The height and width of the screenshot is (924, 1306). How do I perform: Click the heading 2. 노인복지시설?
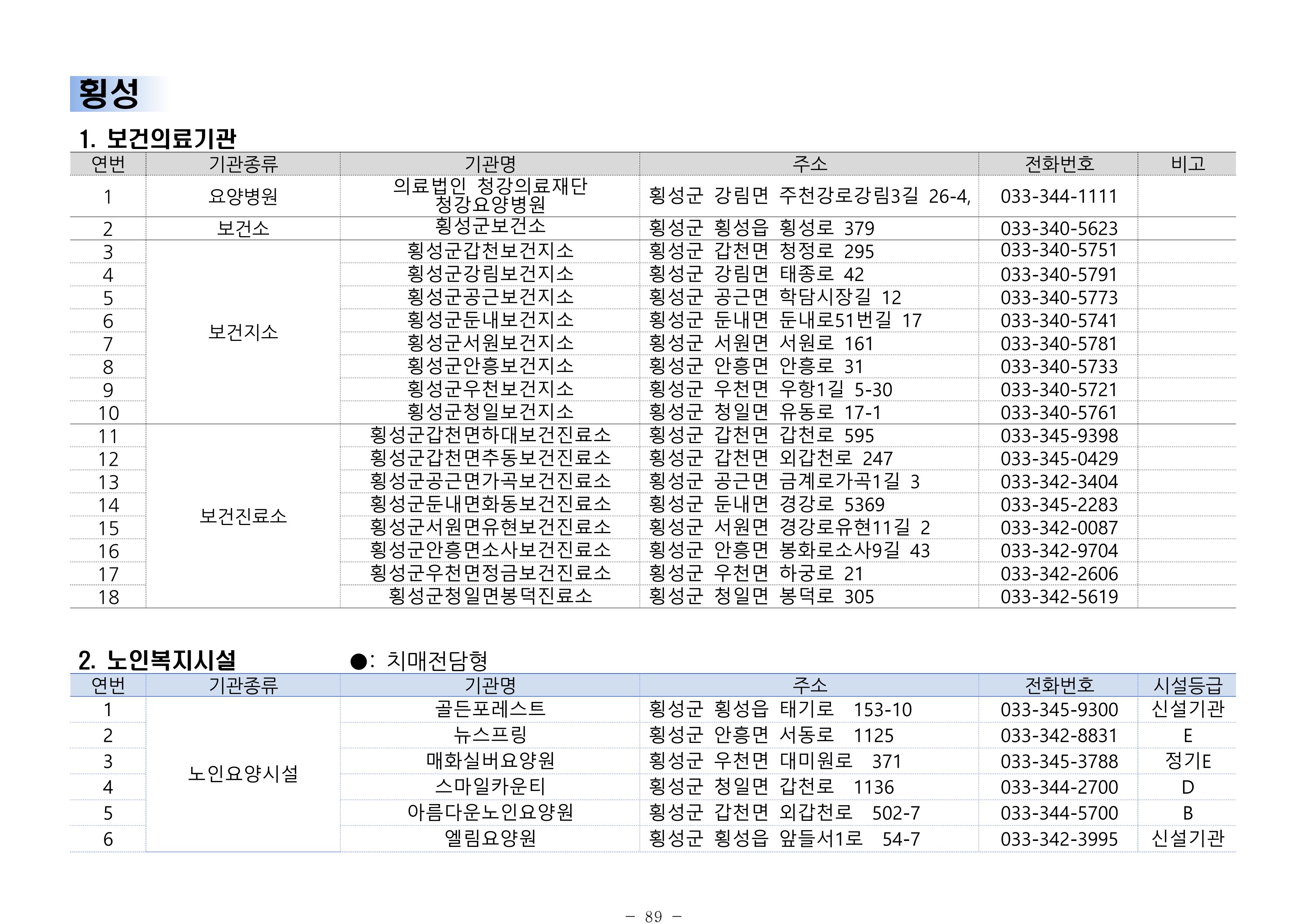click(x=157, y=660)
